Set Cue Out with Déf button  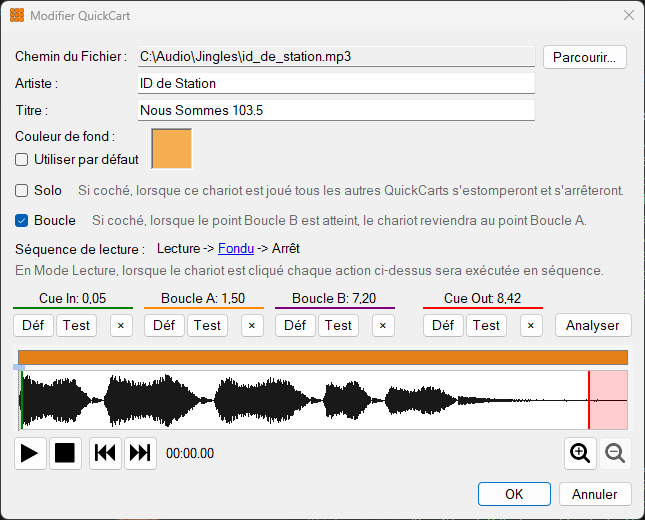443,325
